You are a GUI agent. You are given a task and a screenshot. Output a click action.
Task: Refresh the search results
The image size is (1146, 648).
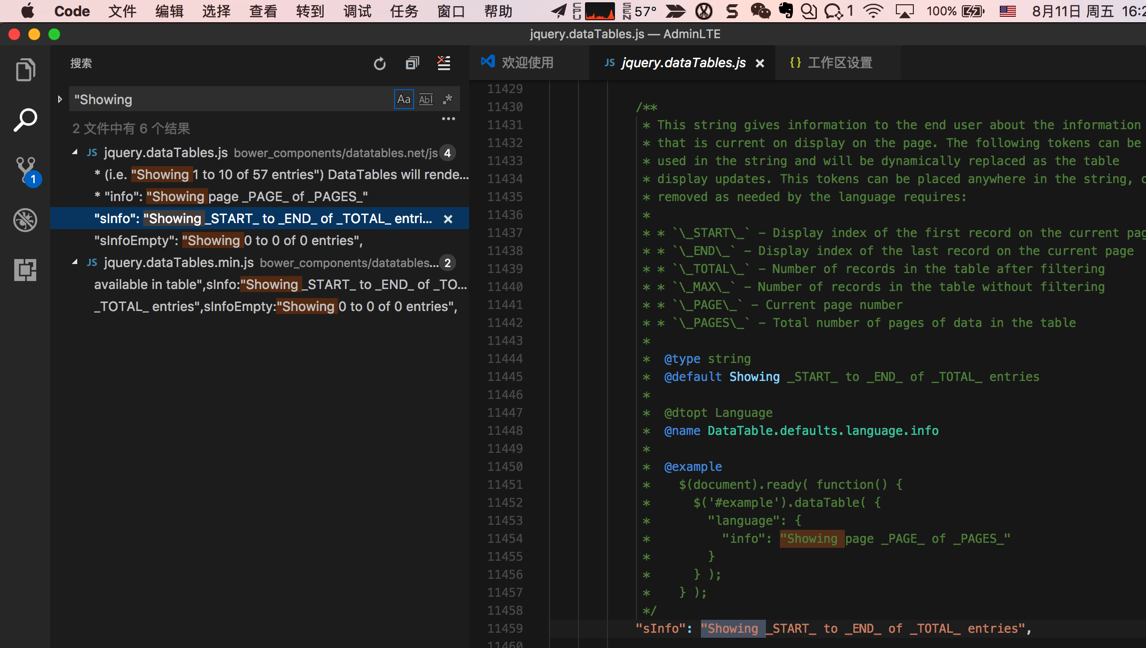pos(380,64)
